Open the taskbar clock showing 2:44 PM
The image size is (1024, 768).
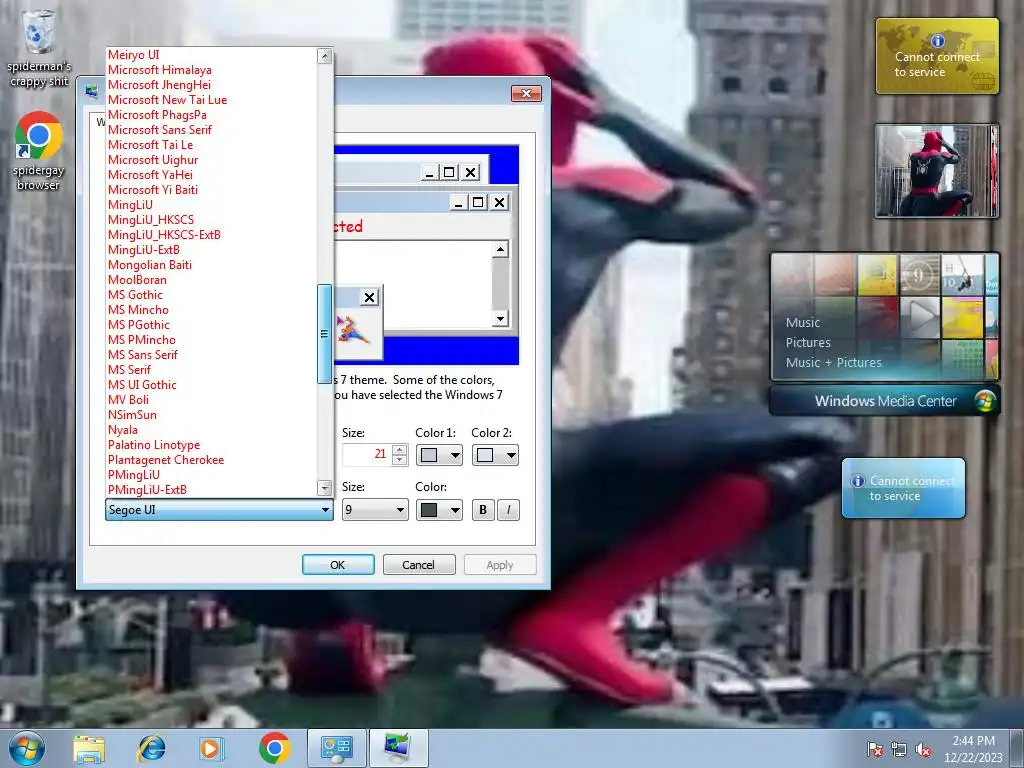(973, 749)
